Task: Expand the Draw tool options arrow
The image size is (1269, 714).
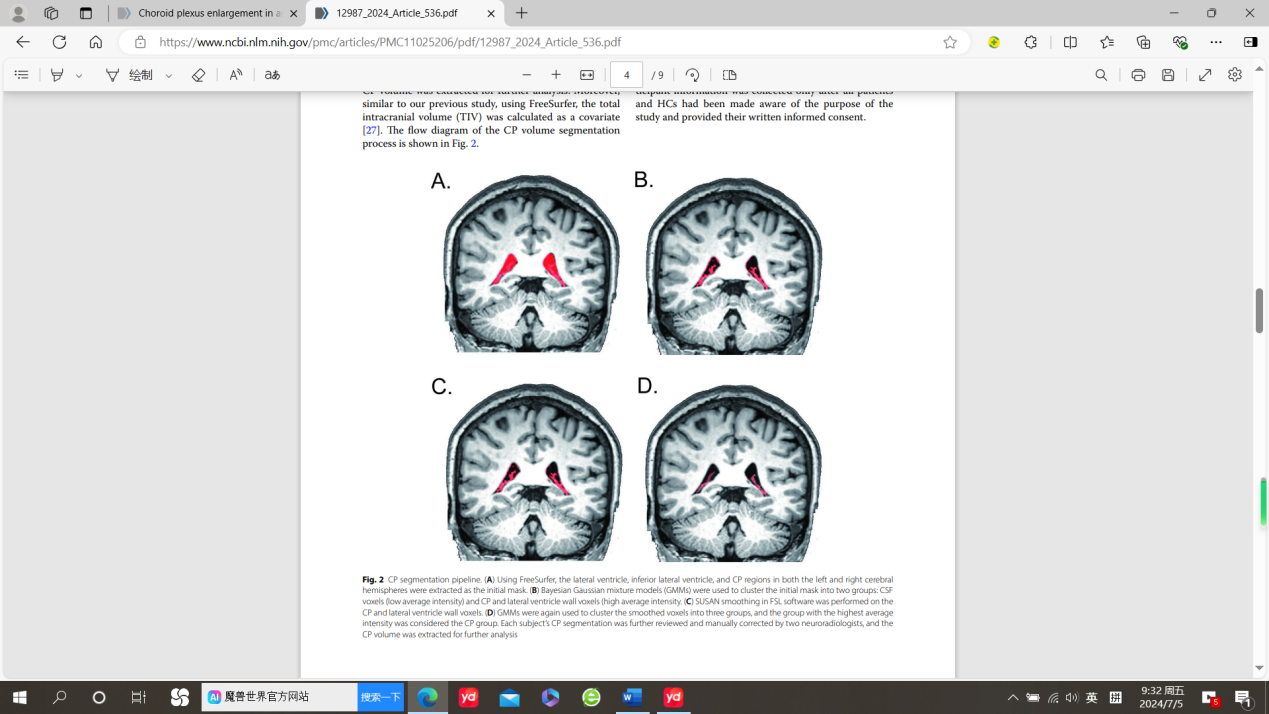Action: [169, 76]
